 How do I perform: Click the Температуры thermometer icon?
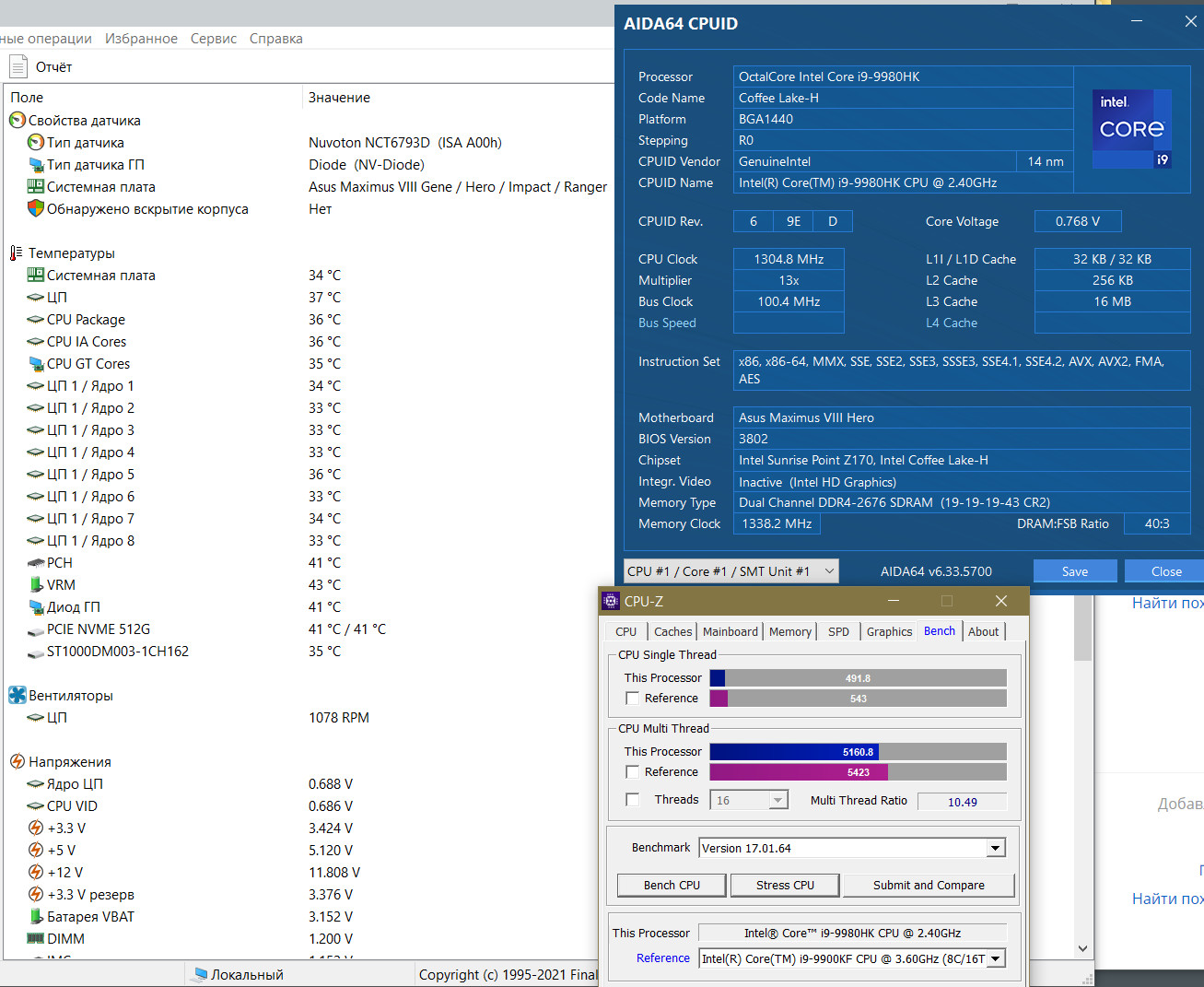click(x=16, y=253)
